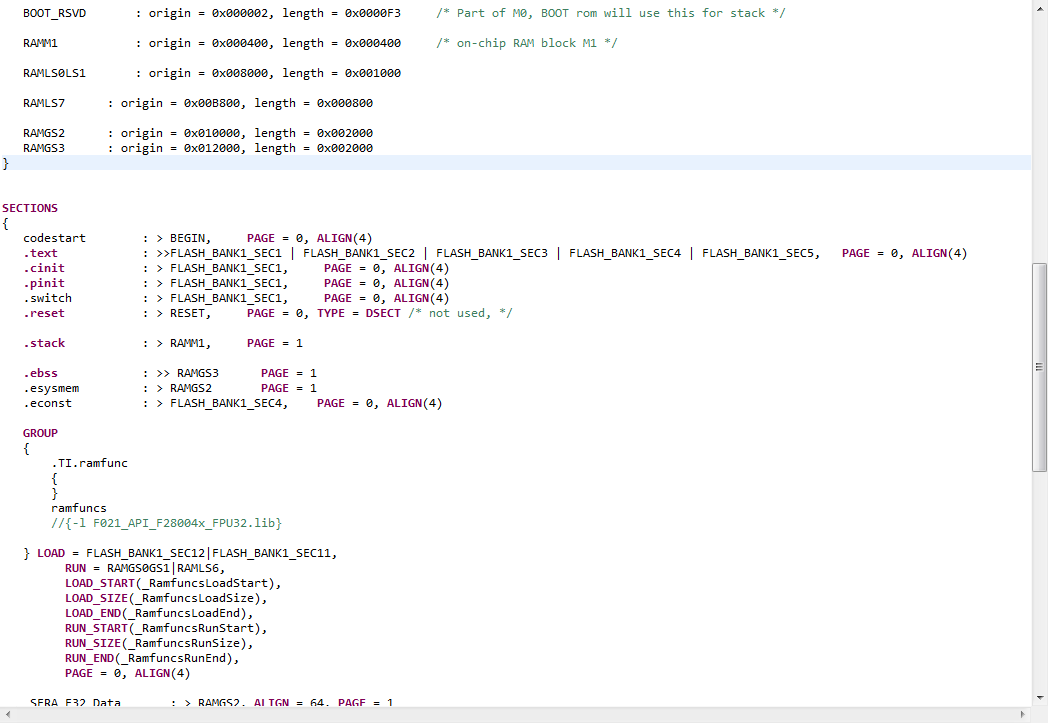Click the vertical scrollbar thumb
The height and width of the screenshot is (723, 1048).
coord(1040,370)
